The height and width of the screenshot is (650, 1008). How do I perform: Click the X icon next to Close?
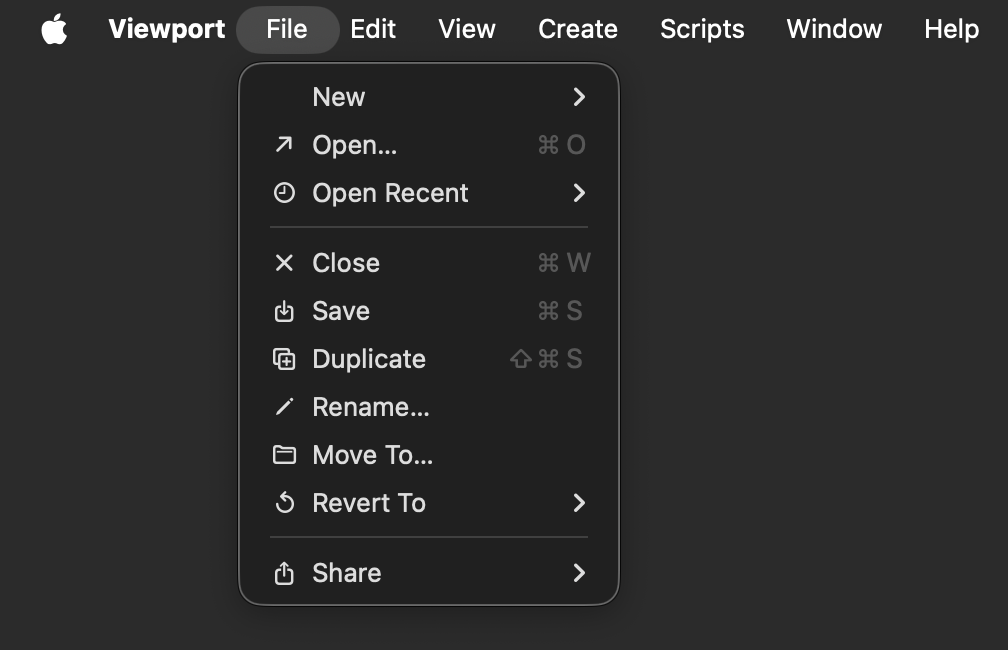(284, 263)
